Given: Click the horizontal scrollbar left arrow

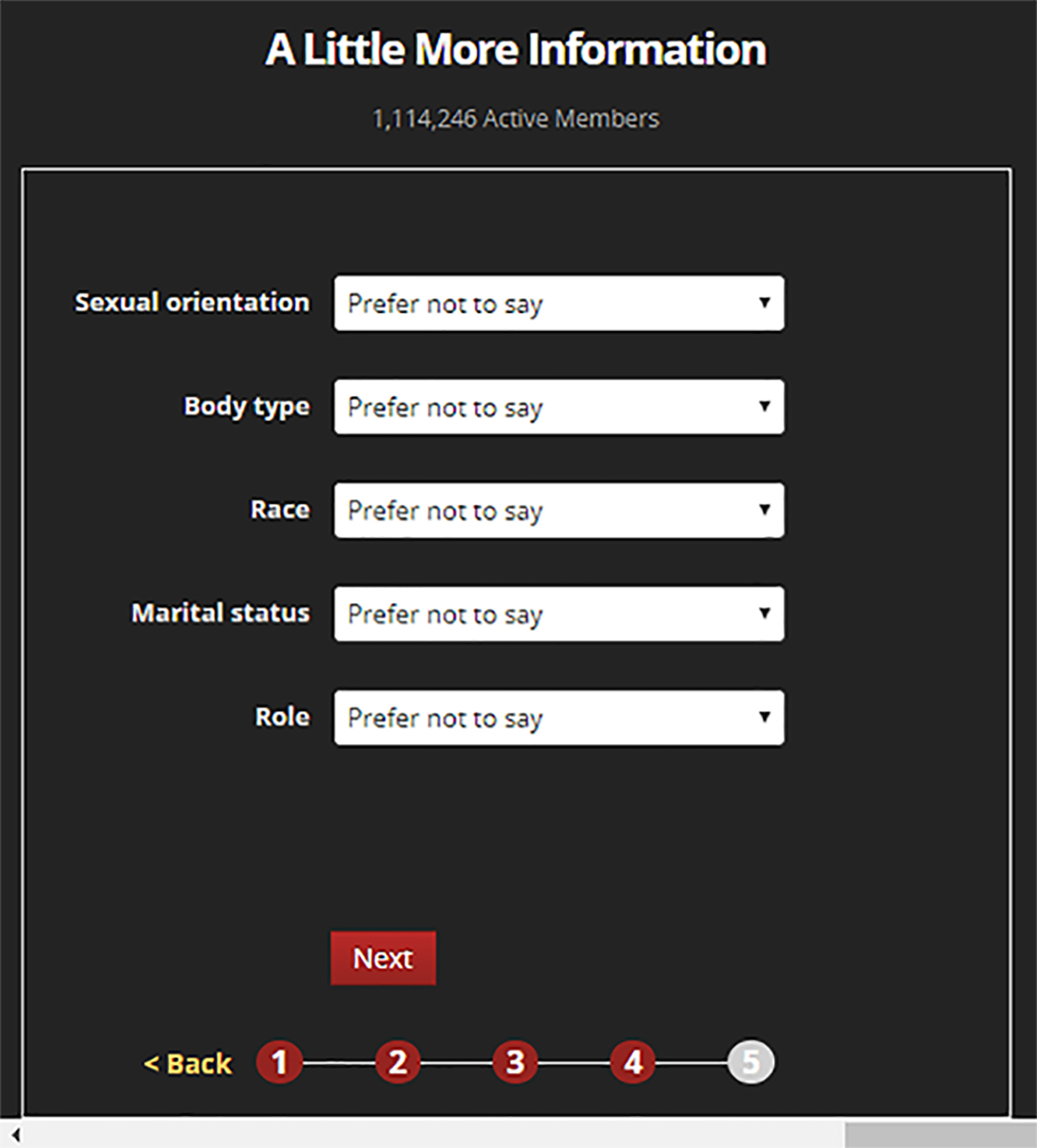Looking at the screenshot, I should [x=15, y=1135].
